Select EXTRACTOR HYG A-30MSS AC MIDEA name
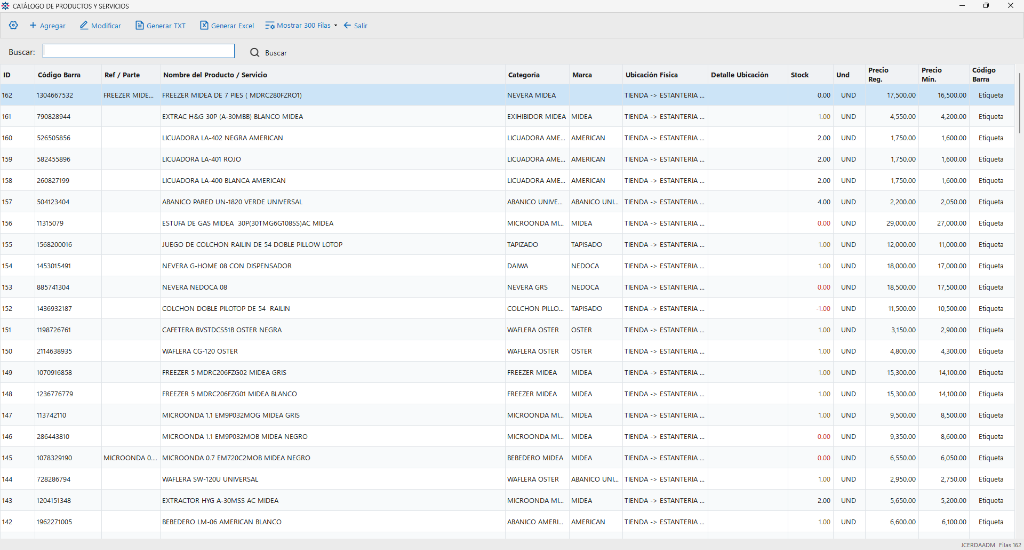The width and height of the screenshot is (1024, 550). 220,500
